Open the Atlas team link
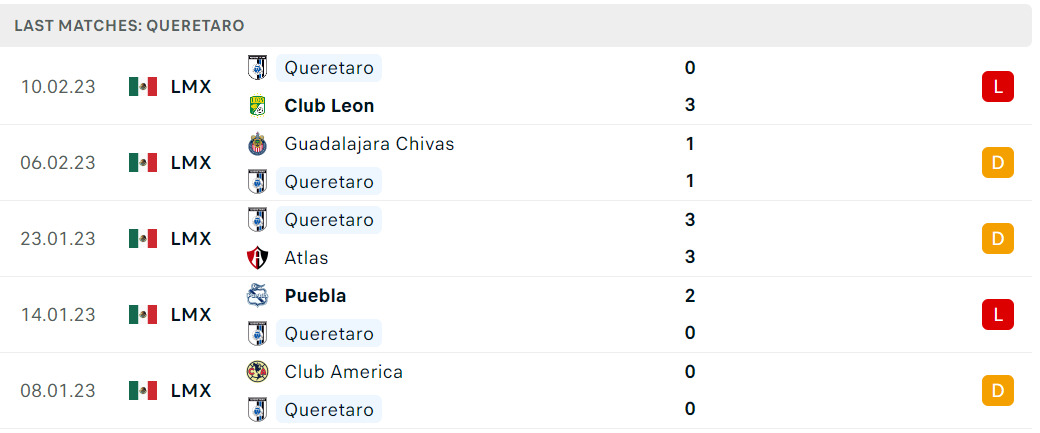Screen dimensions: 1040x433 tap(306, 257)
